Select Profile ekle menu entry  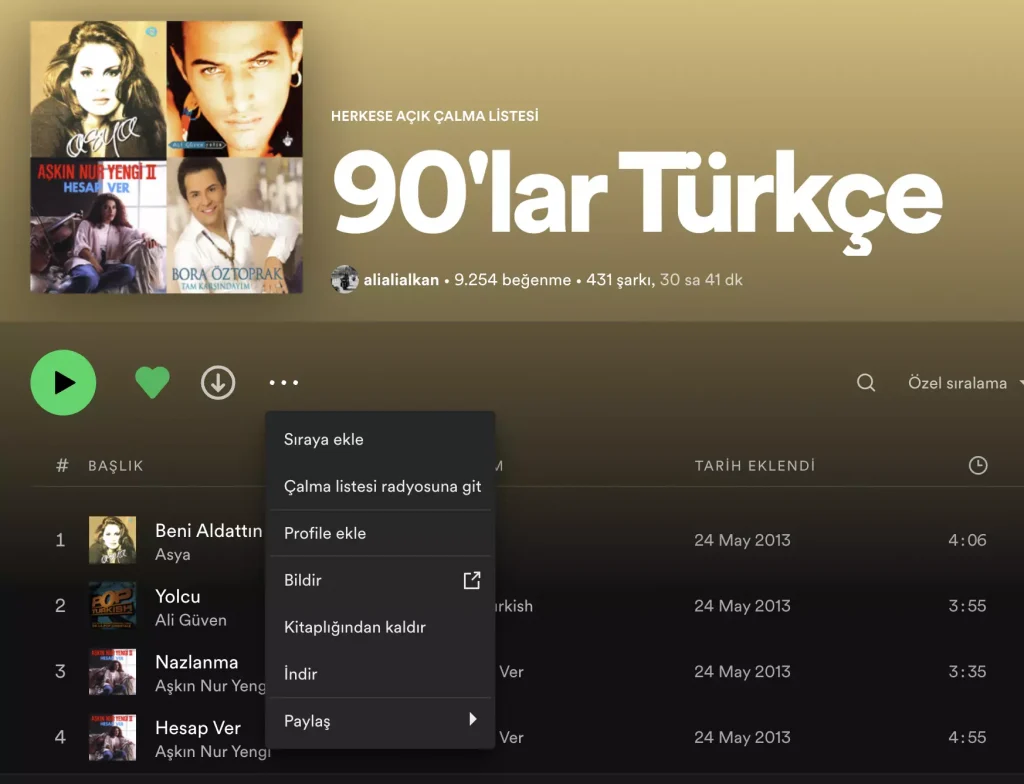(x=380, y=533)
